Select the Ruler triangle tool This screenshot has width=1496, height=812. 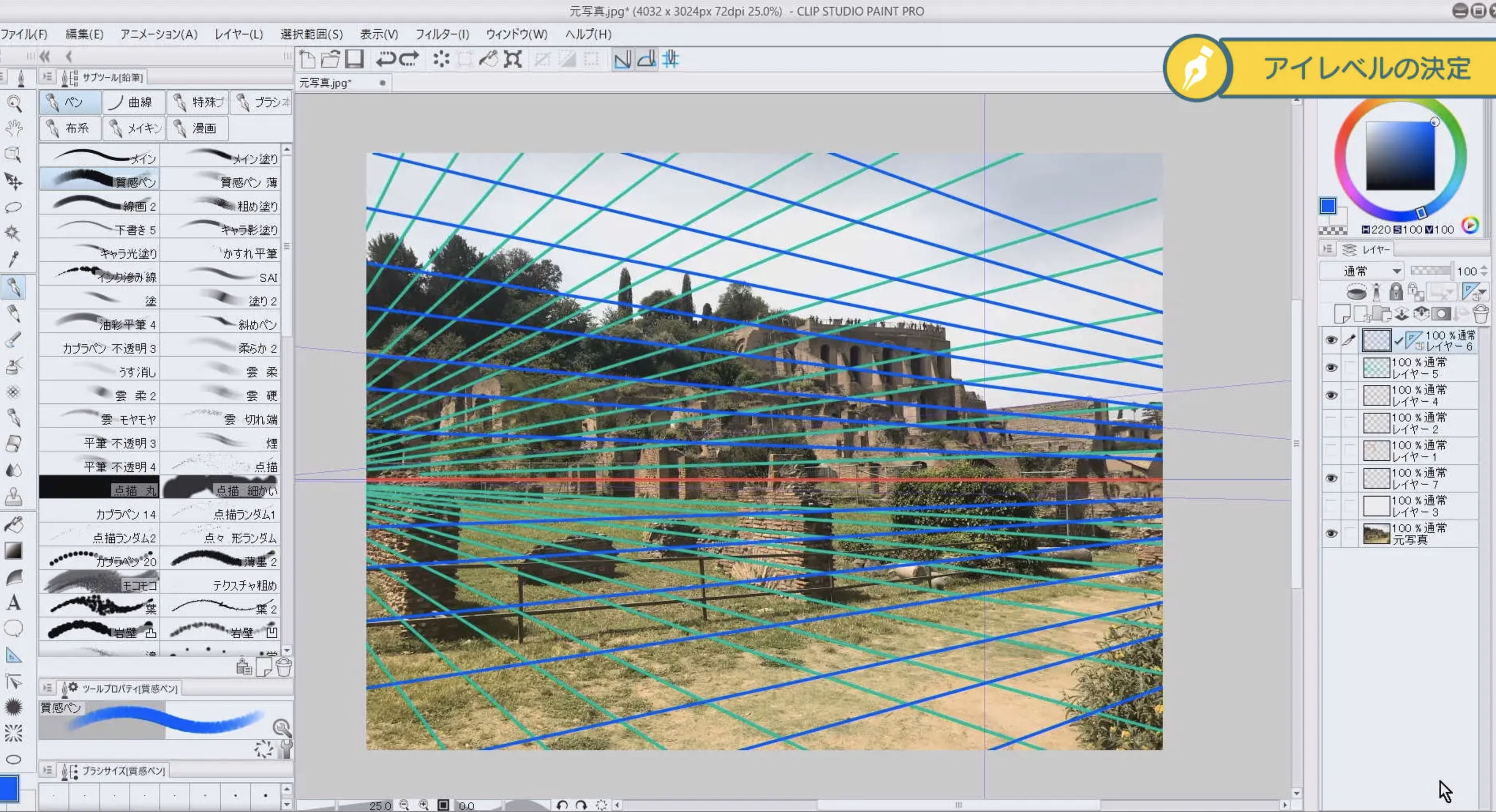(14, 656)
